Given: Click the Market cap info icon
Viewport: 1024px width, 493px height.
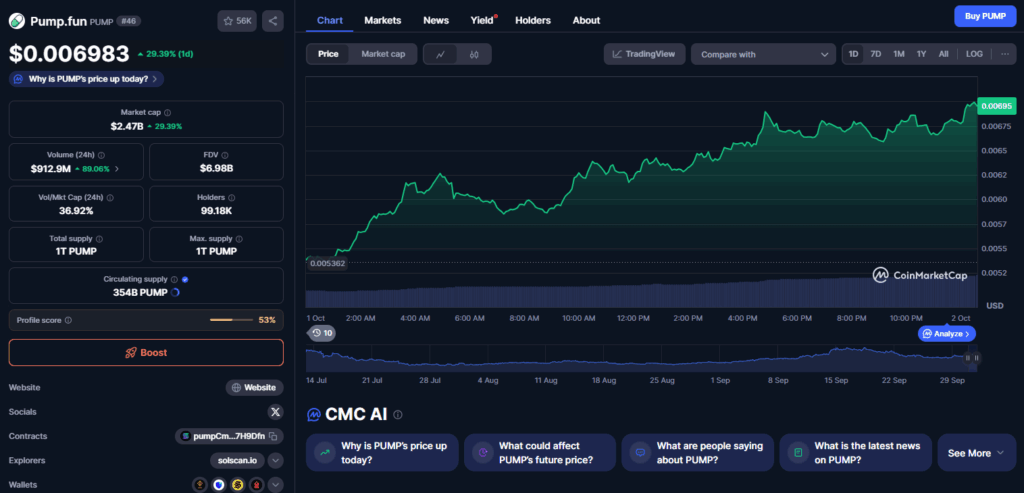Looking at the screenshot, I should (x=167, y=113).
